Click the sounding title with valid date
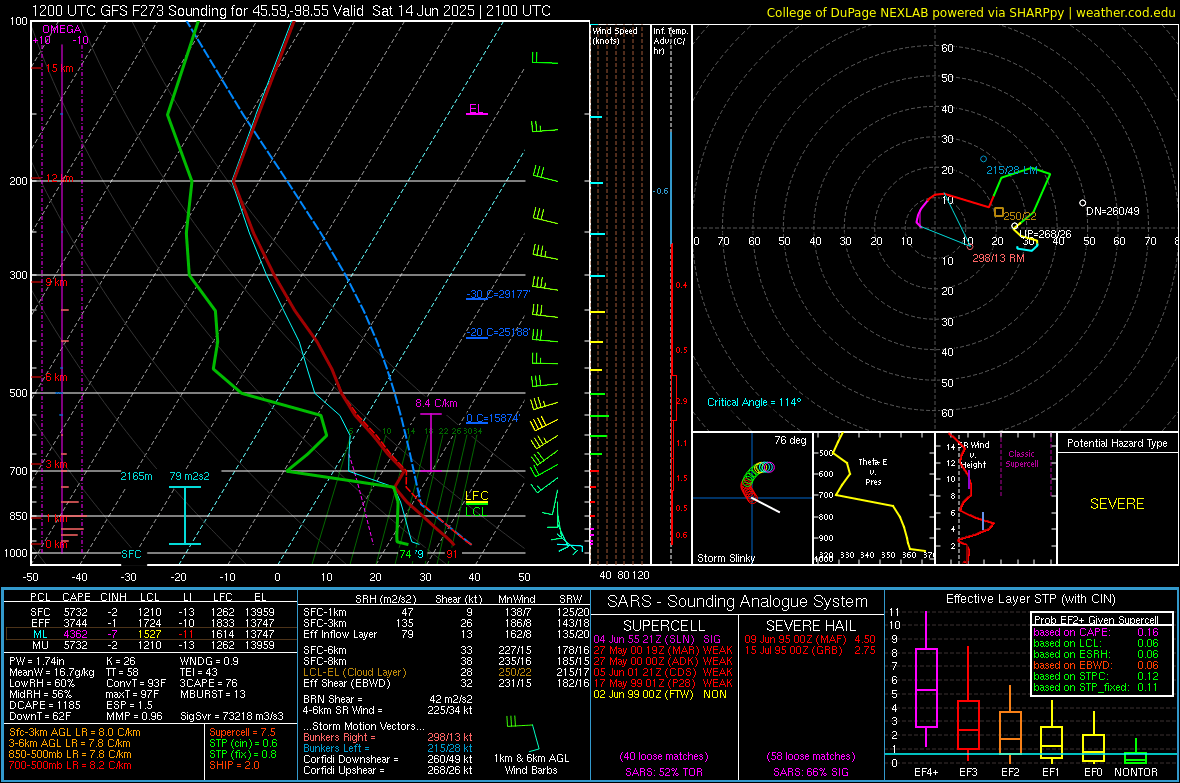The image size is (1180, 783). tap(291, 11)
